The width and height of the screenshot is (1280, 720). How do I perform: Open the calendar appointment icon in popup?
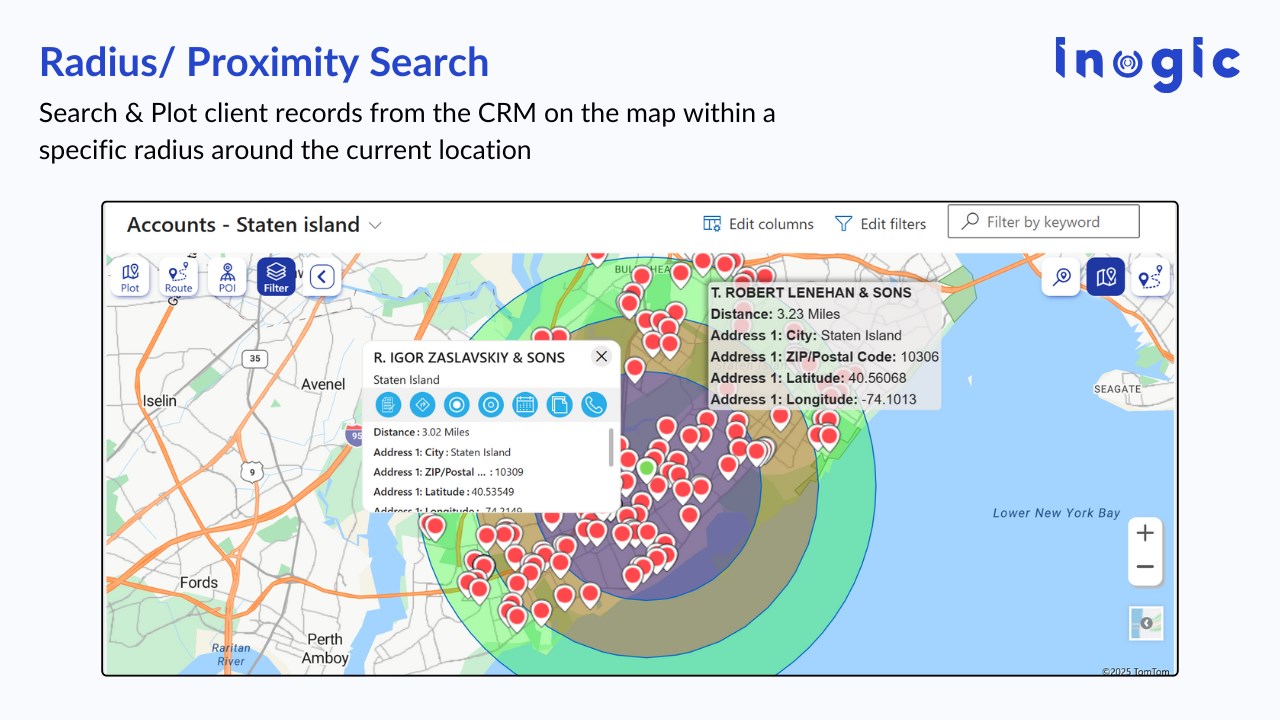525,404
